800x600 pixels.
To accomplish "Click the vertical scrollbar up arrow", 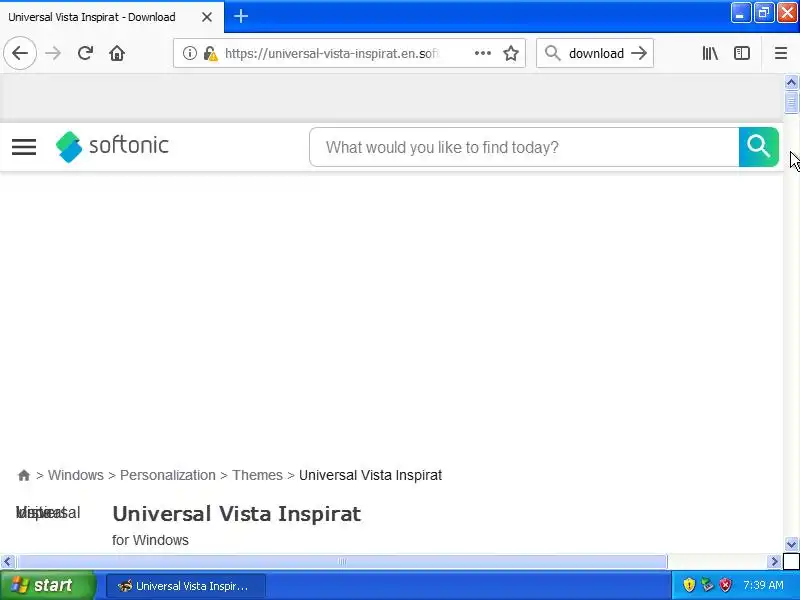I will click(x=791, y=82).
